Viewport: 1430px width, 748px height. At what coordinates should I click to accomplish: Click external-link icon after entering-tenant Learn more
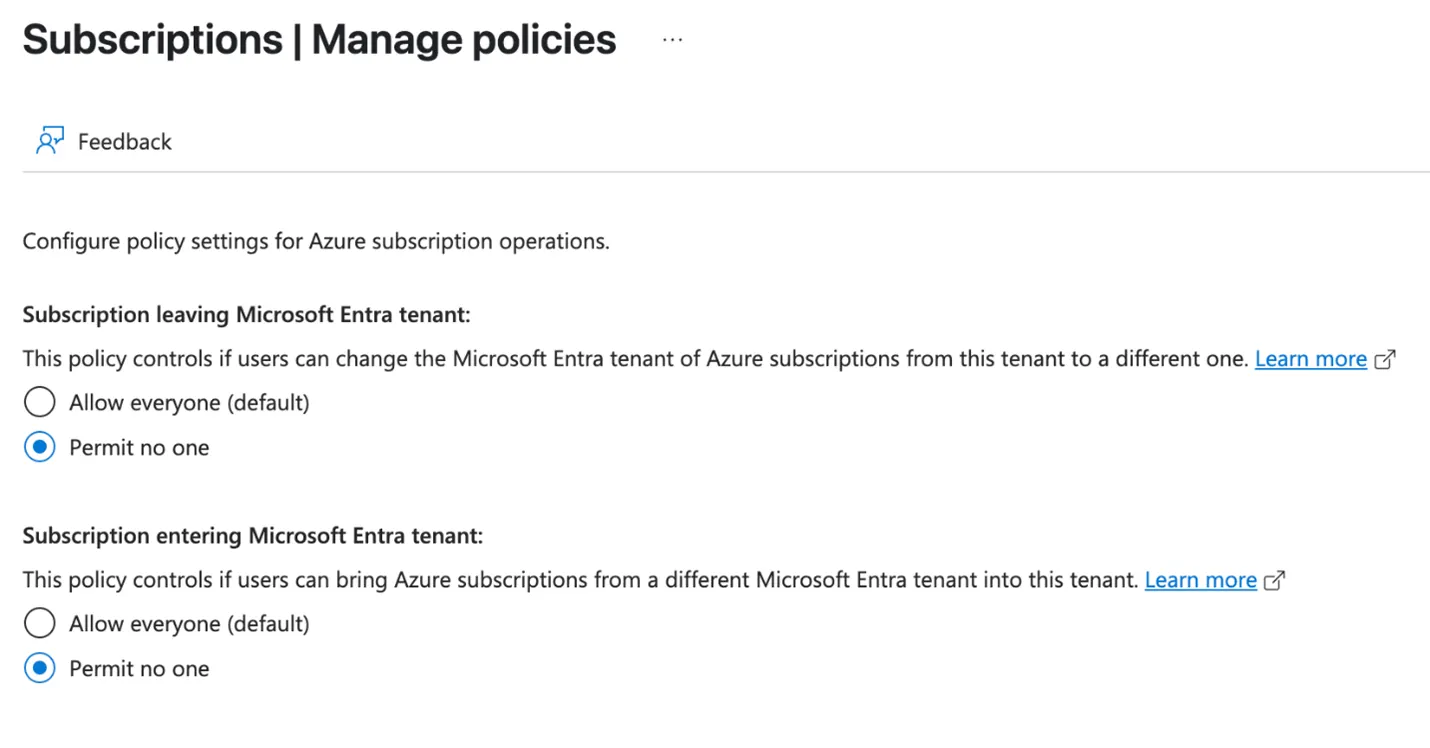coord(1275,581)
